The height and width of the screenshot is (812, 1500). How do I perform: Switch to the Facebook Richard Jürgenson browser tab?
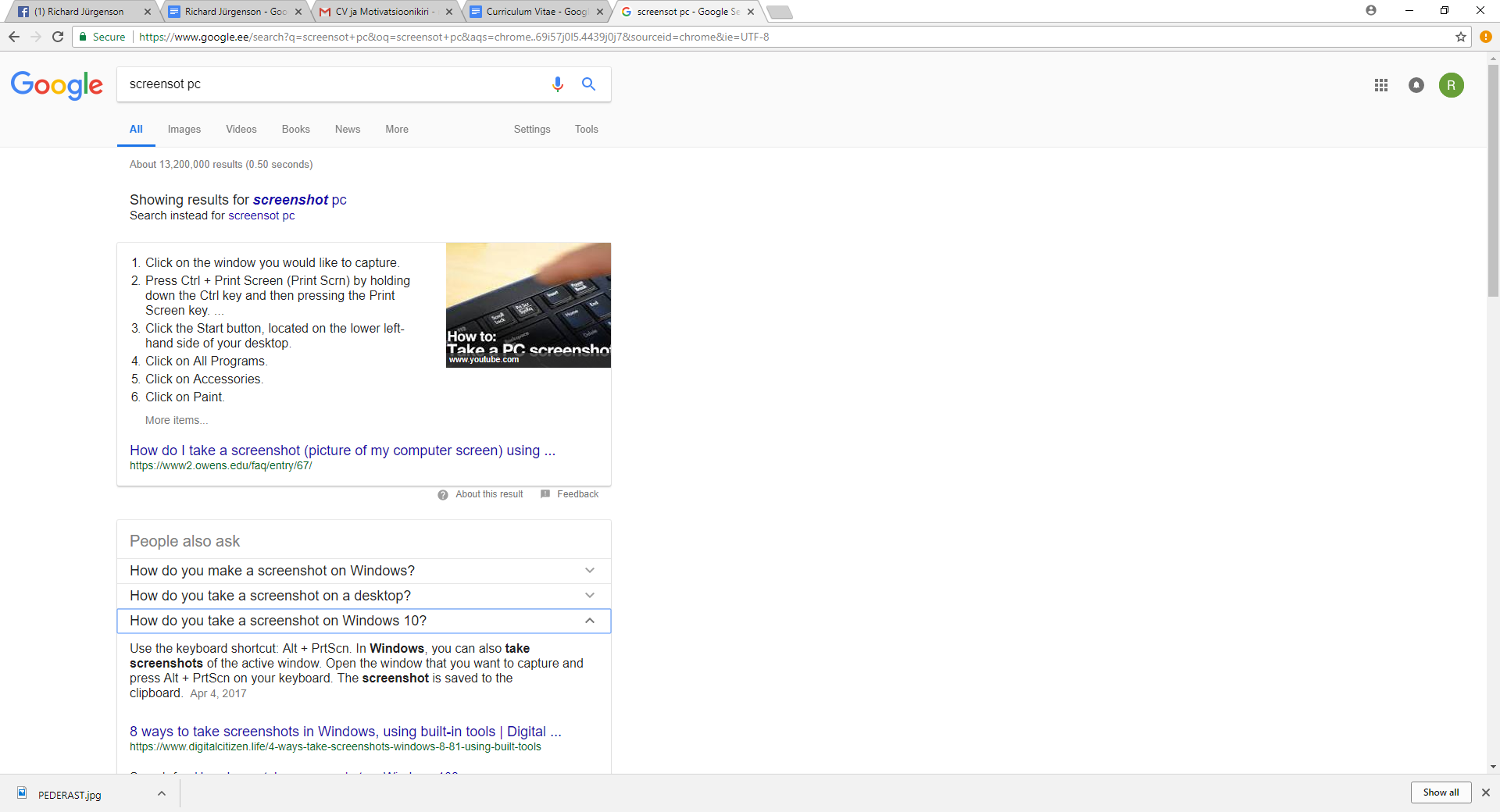[x=82, y=12]
